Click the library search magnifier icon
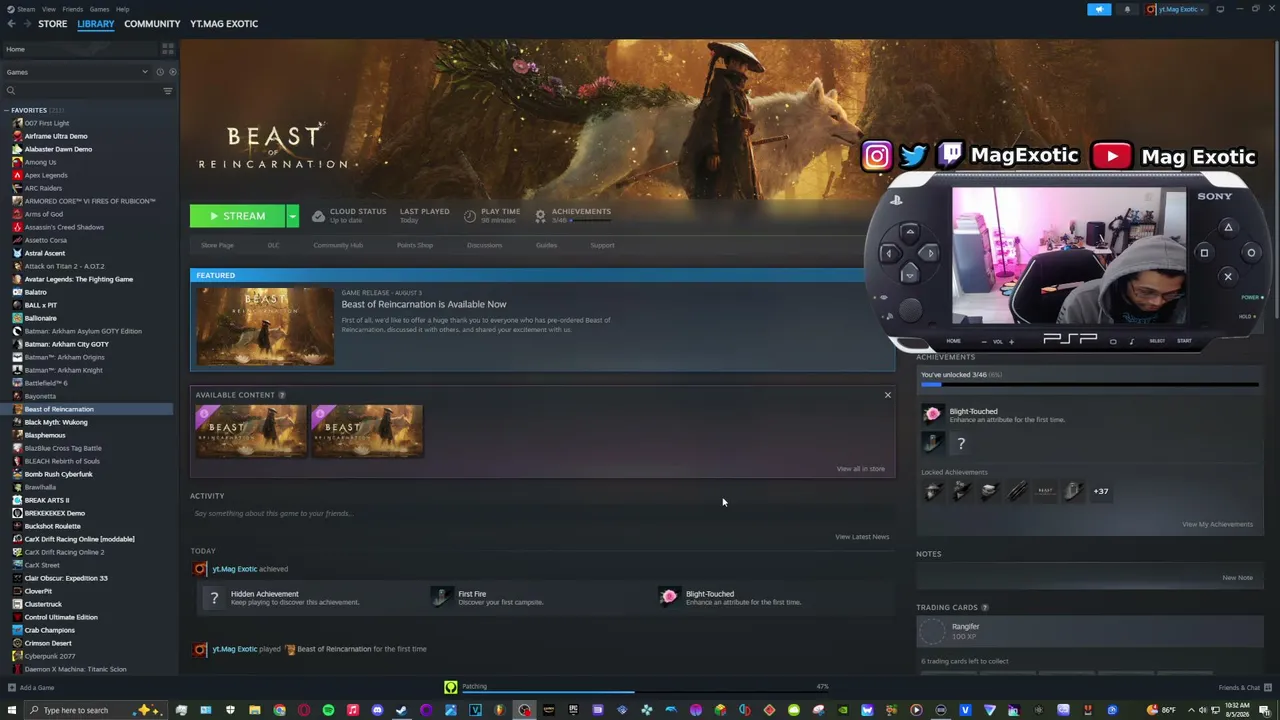1280x720 pixels. pos(11,91)
